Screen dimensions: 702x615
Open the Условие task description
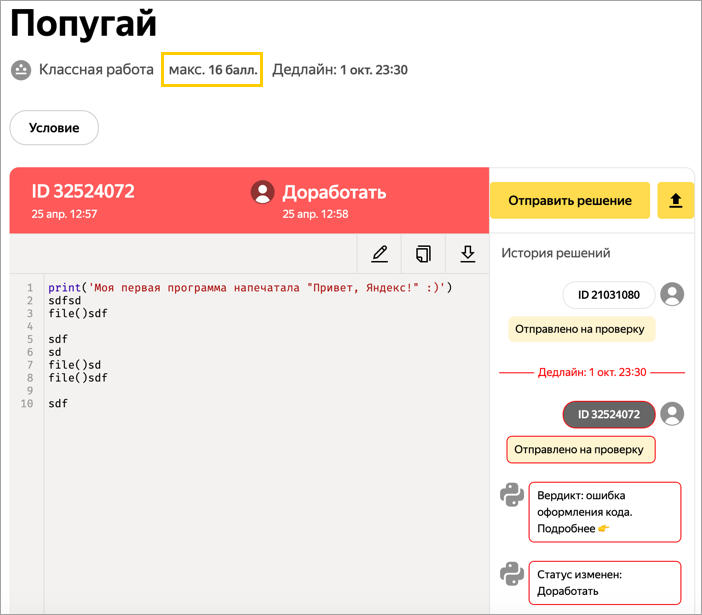coord(54,128)
